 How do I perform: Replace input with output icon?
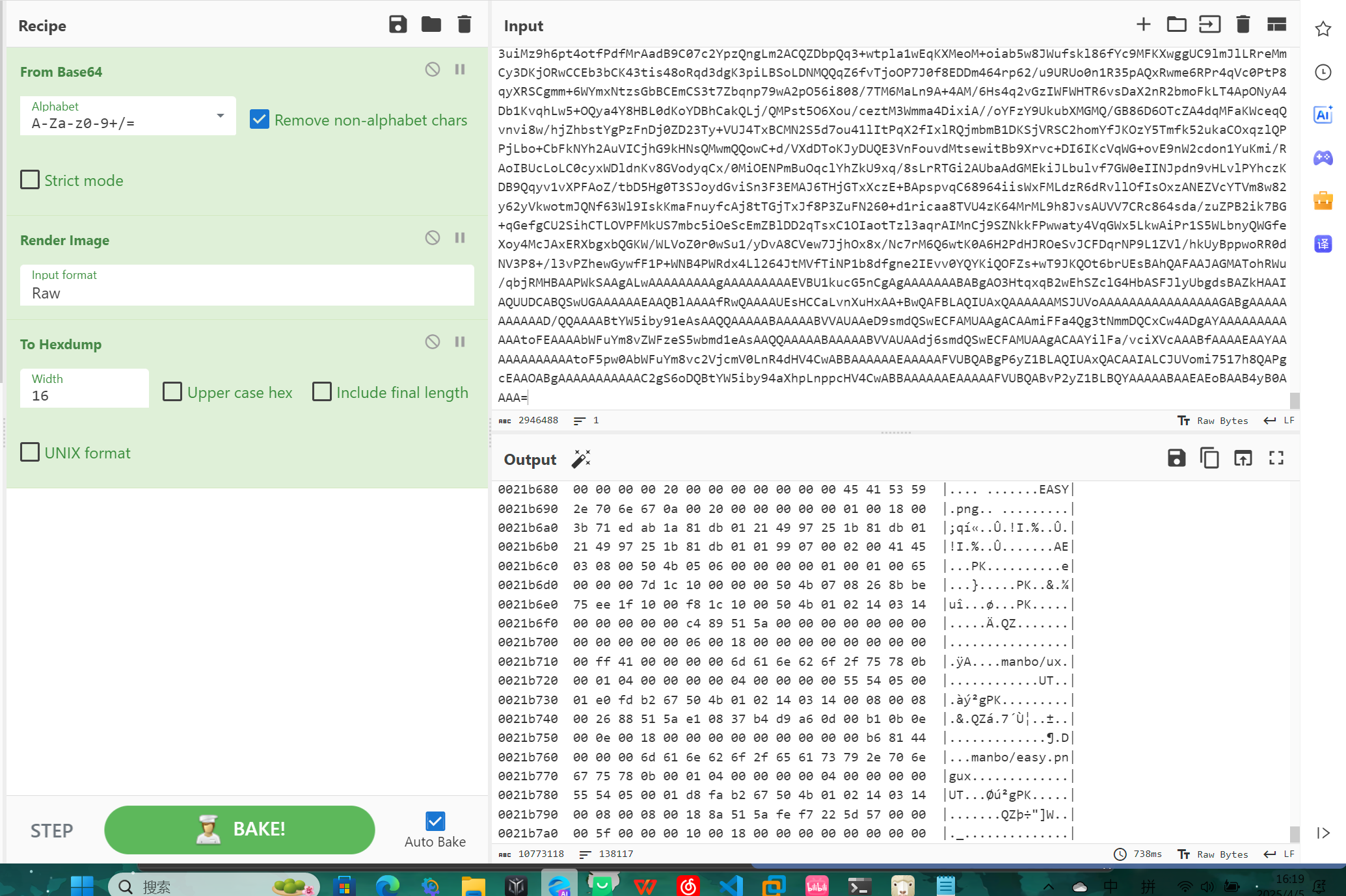1243,458
